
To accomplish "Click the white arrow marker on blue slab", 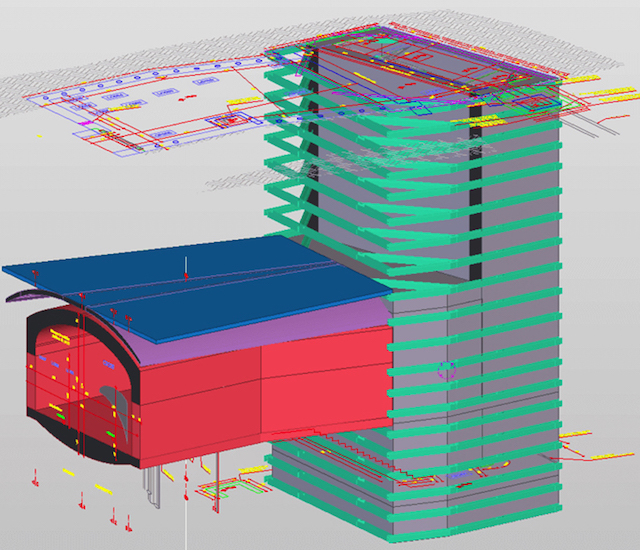I will pos(186,268).
